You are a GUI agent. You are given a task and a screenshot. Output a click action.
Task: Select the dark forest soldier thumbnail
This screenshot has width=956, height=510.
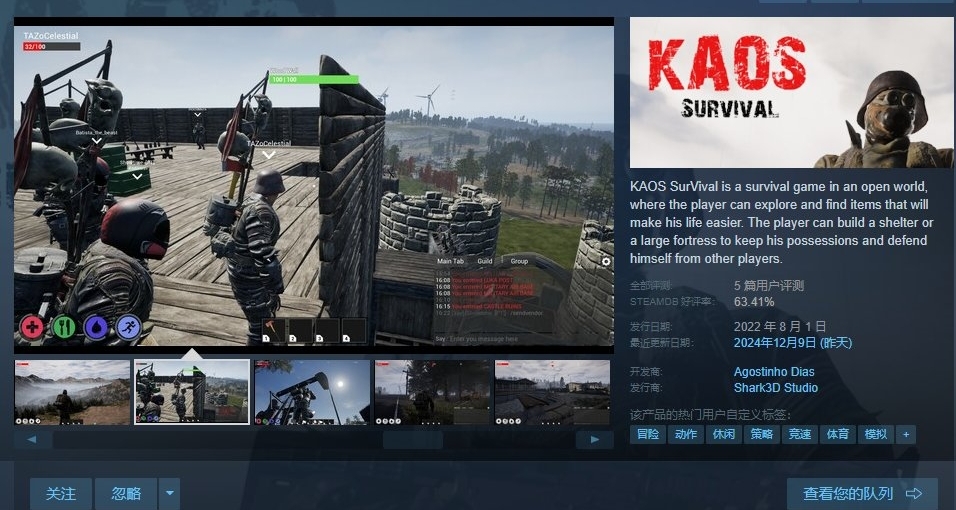pyautogui.click(x=432, y=392)
